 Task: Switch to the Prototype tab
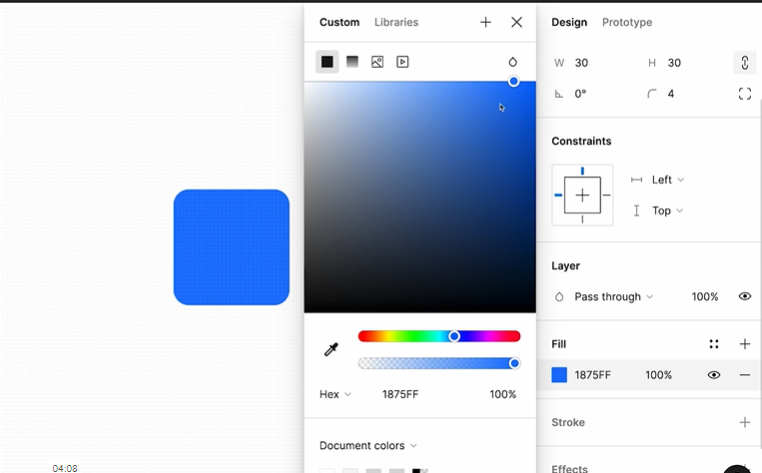(x=627, y=22)
